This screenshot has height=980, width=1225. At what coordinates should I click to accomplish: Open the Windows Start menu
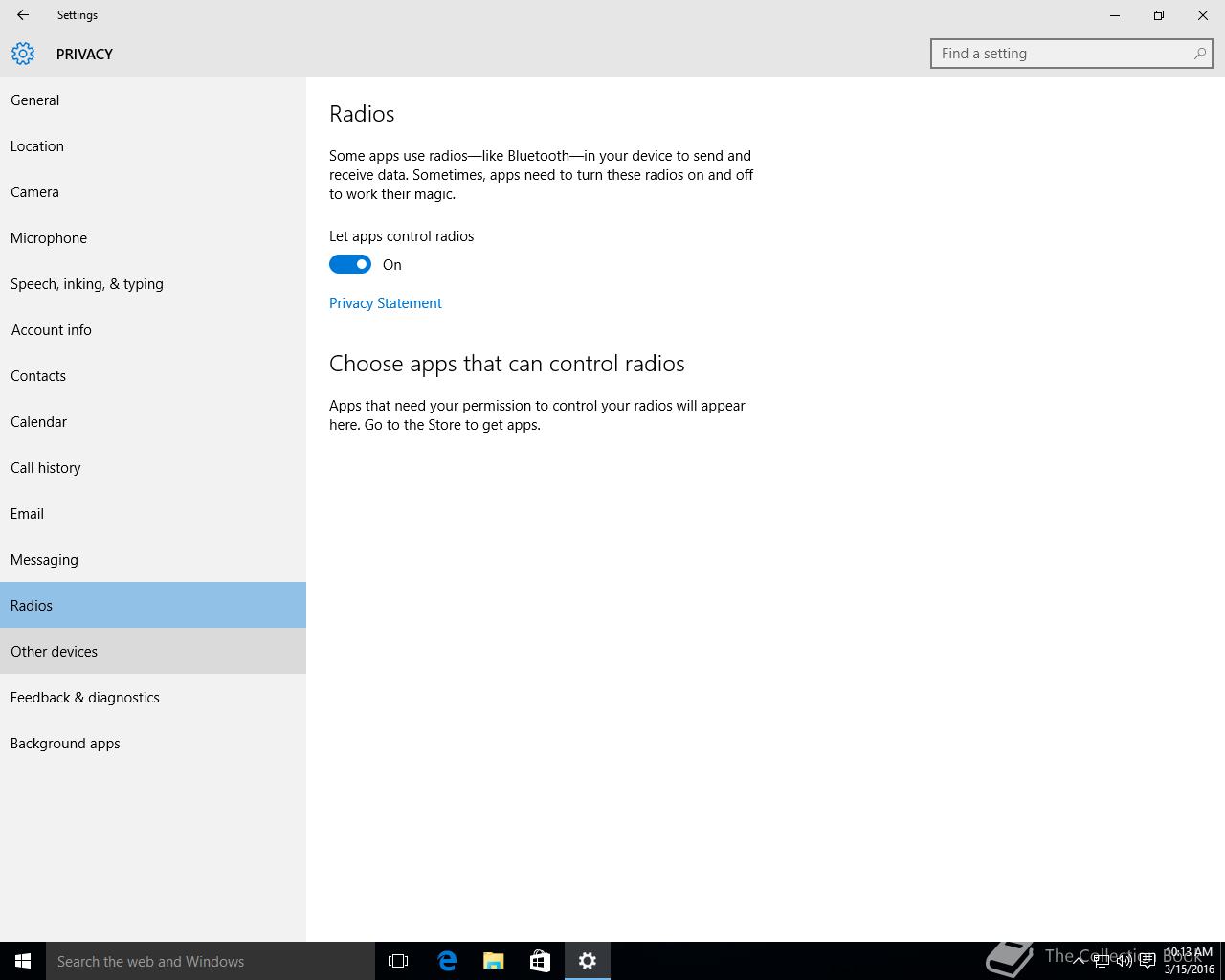pyautogui.click(x=23, y=961)
